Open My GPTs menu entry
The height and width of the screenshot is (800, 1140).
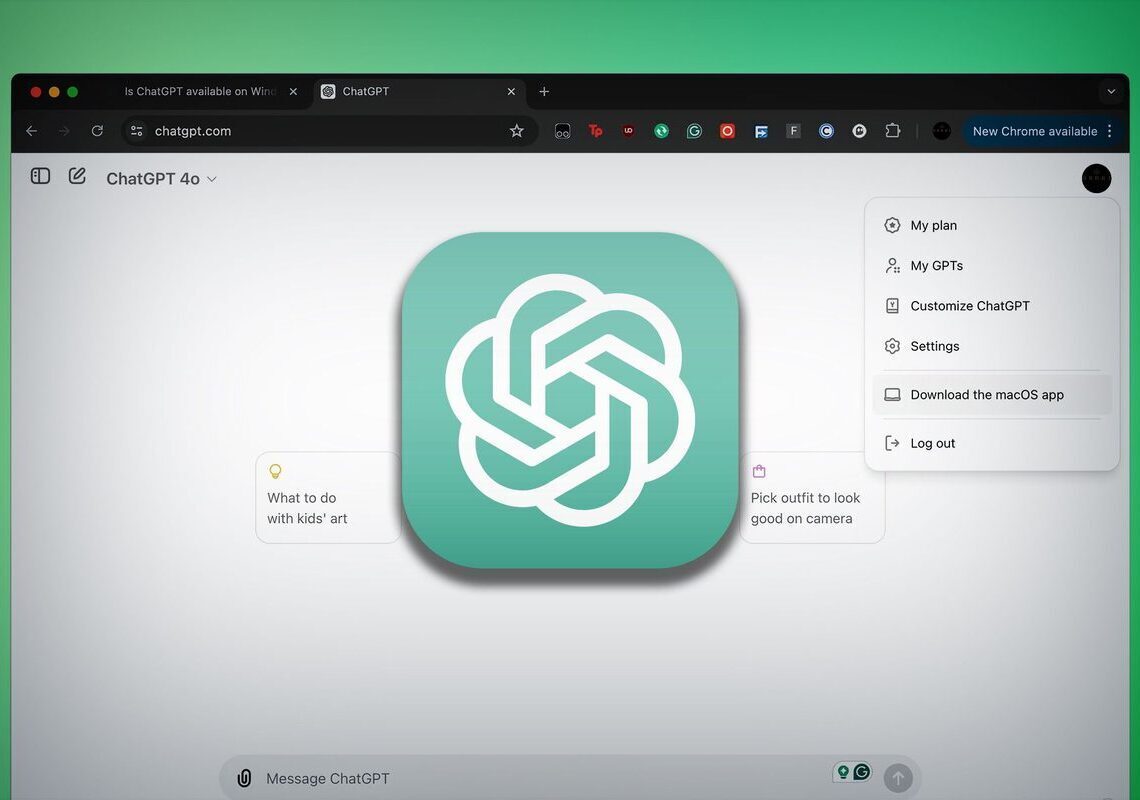[992, 265]
